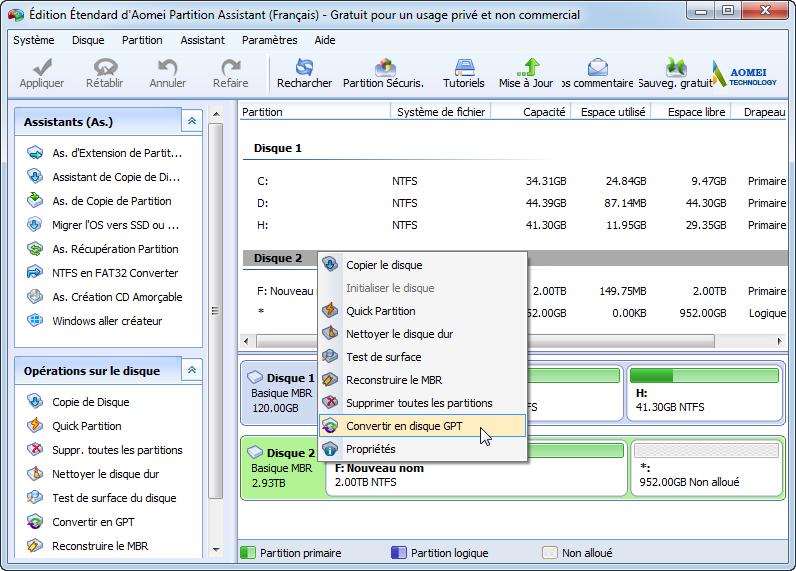Choose Test de surface in context menu

(422, 357)
